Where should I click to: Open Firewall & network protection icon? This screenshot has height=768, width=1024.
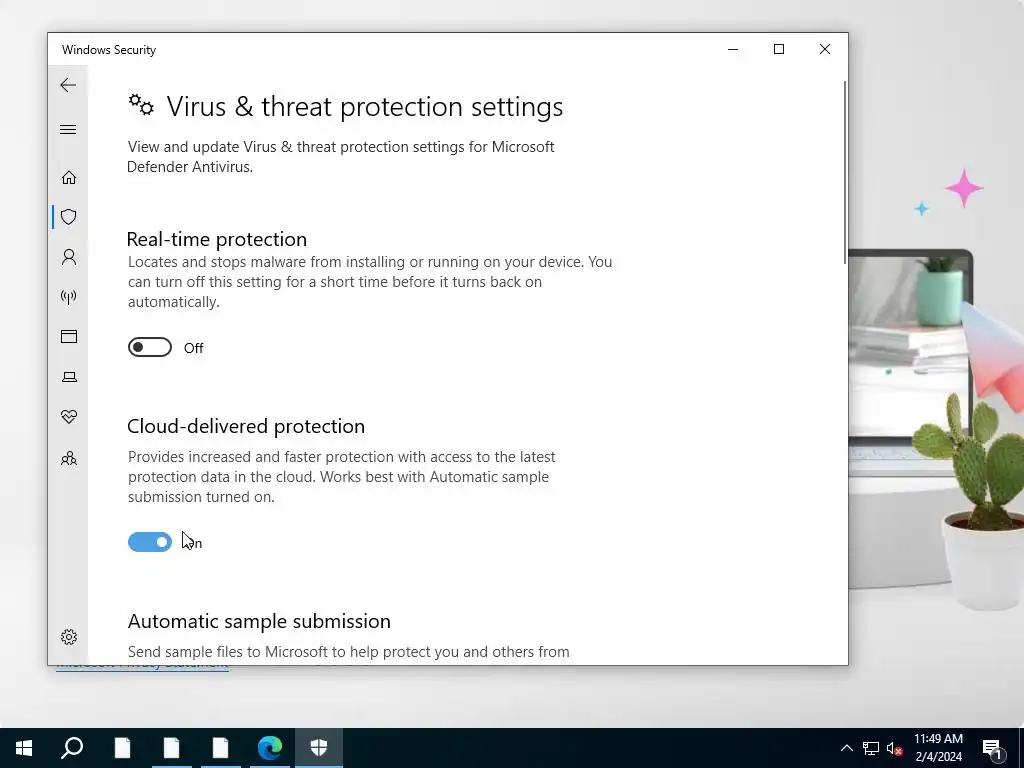pyautogui.click(x=69, y=297)
